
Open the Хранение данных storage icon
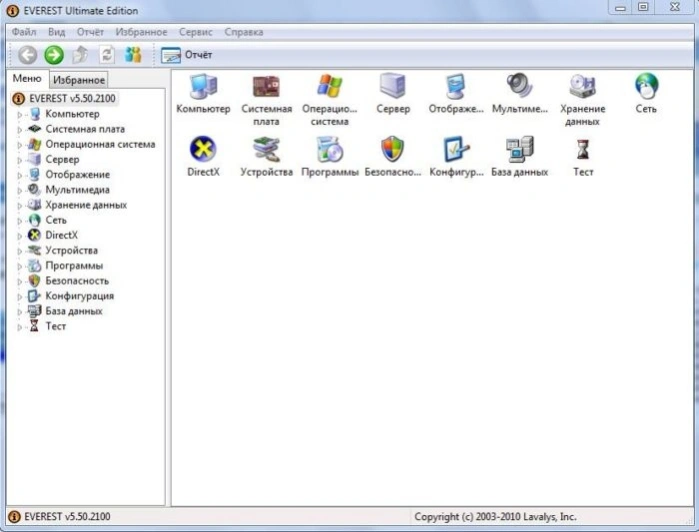tap(582, 86)
